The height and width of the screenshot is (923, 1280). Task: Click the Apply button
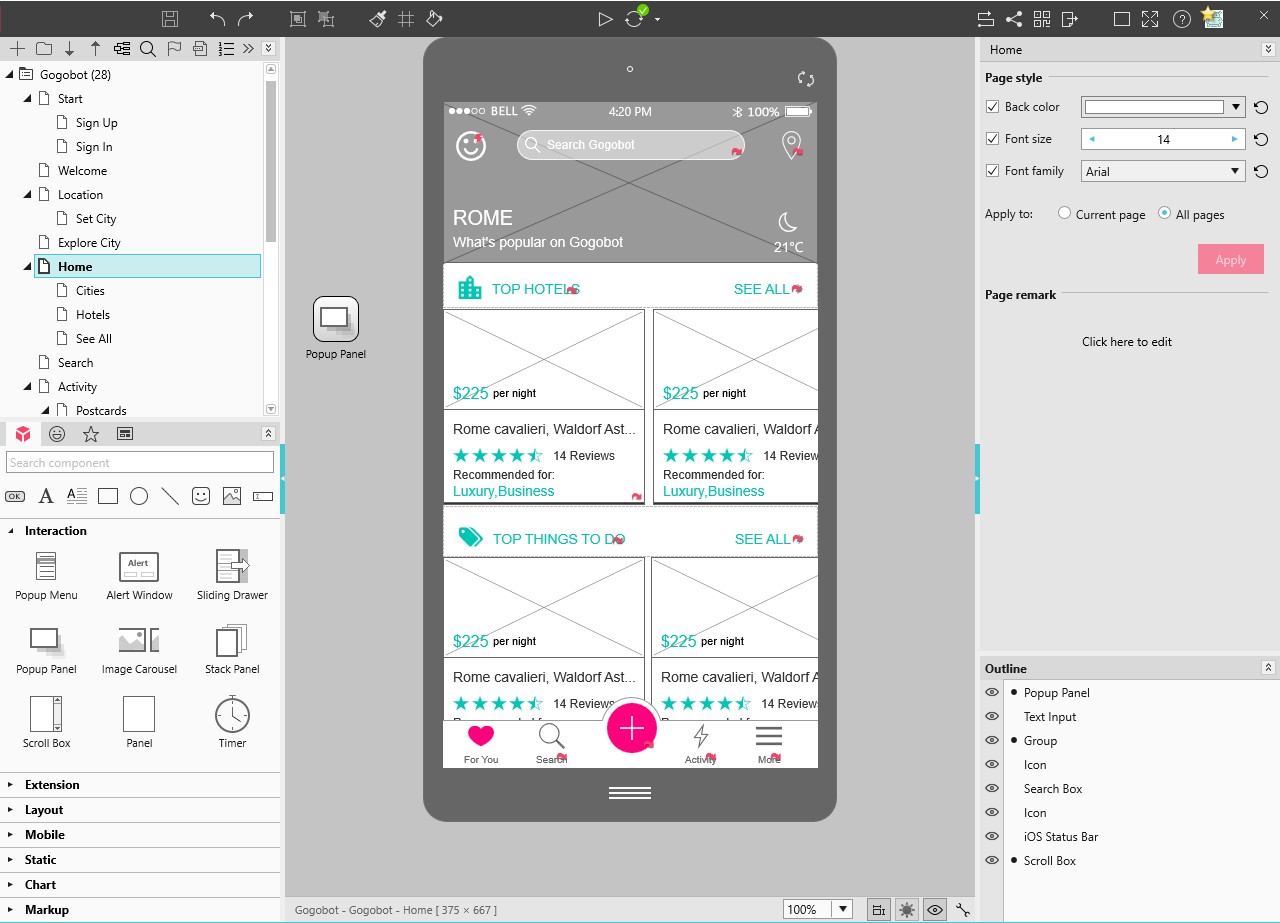(x=1230, y=259)
